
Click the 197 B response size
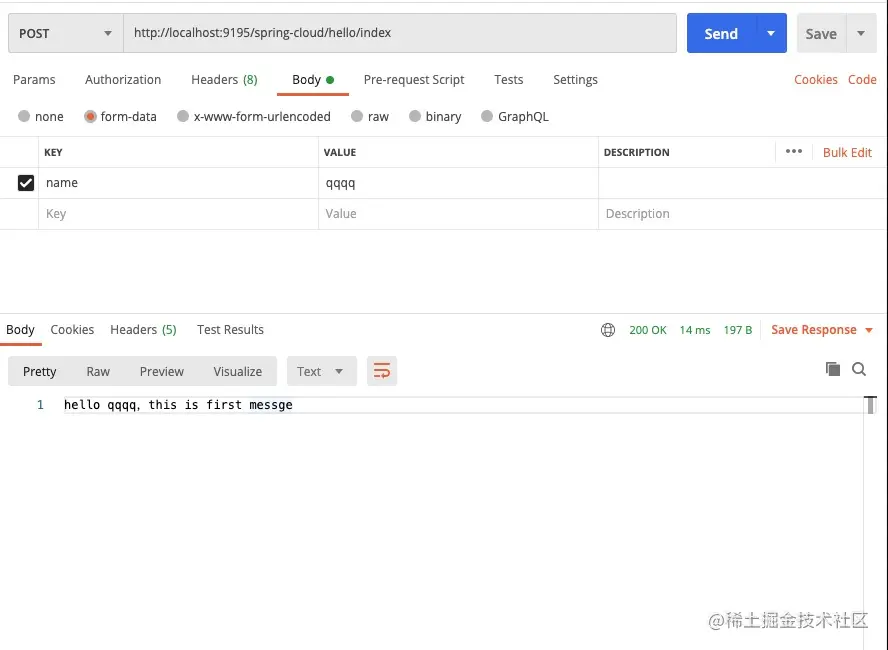[x=737, y=330]
